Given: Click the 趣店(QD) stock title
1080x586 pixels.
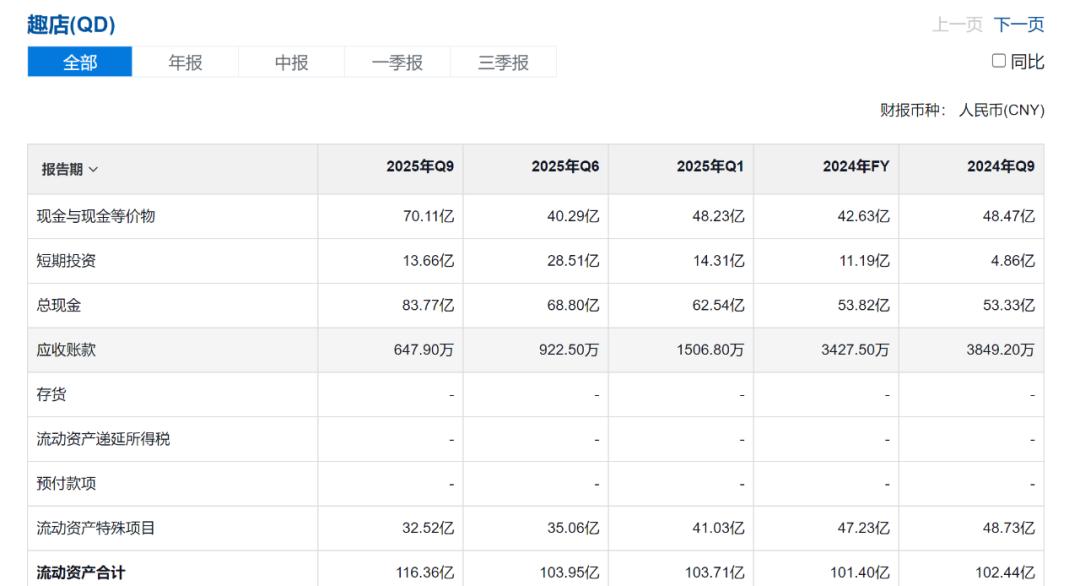Looking at the screenshot, I should click(71, 26).
